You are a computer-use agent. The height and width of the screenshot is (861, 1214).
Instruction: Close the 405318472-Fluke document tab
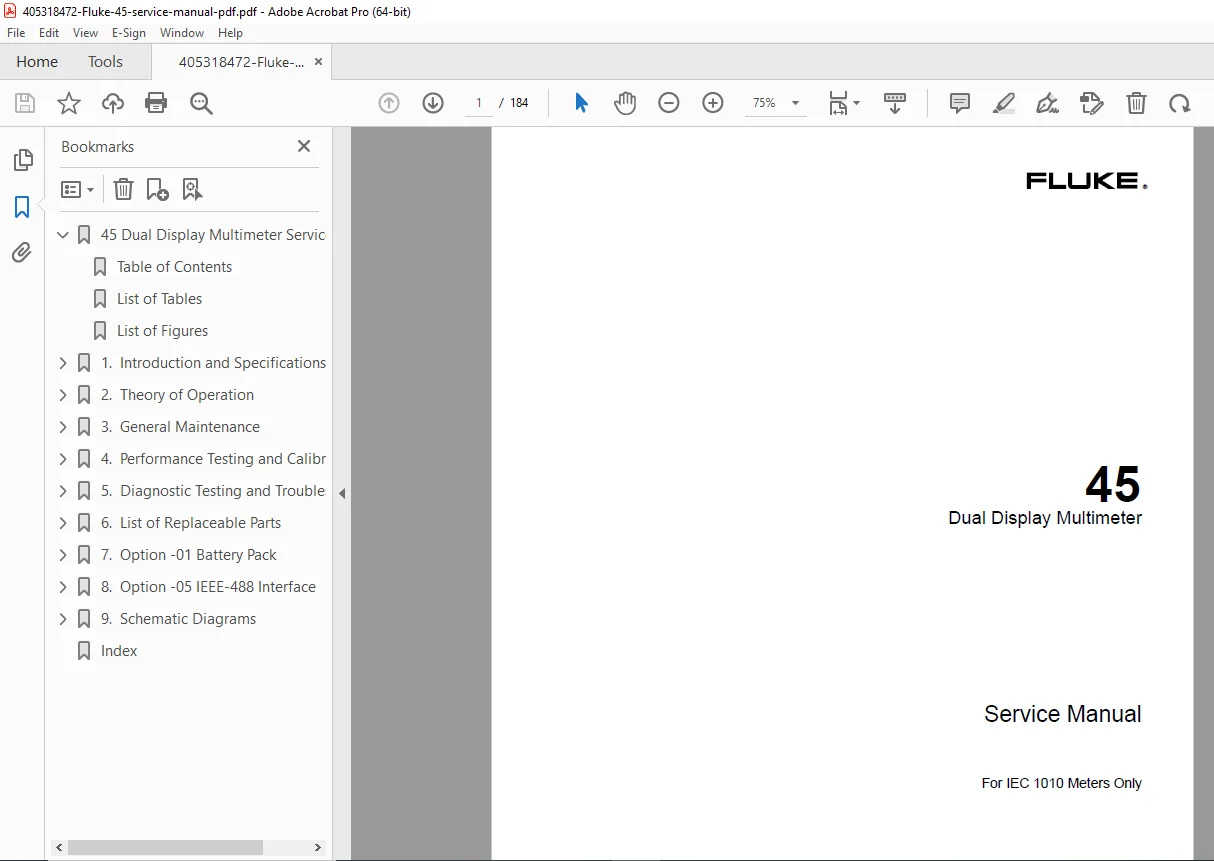[318, 62]
